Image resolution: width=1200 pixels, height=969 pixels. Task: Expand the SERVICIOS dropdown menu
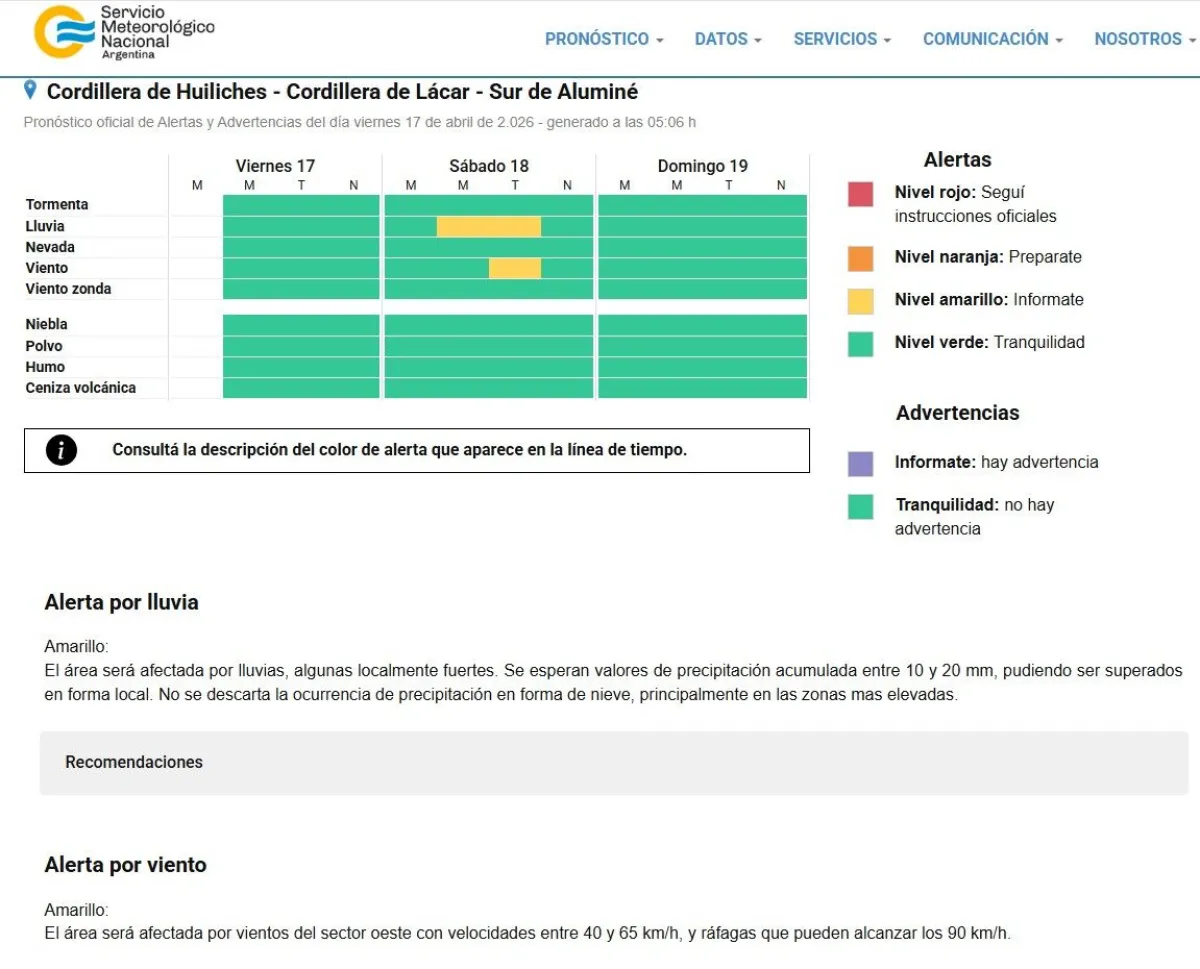tap(841, 39)
